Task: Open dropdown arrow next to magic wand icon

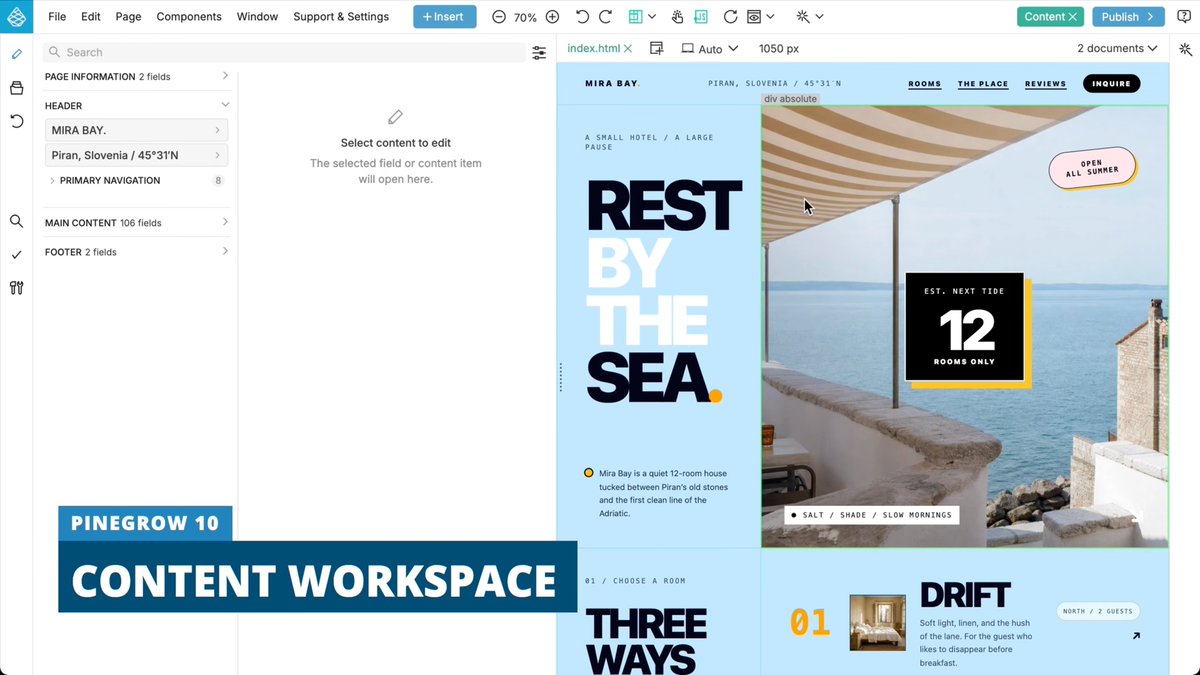Action: coord(819,17)
